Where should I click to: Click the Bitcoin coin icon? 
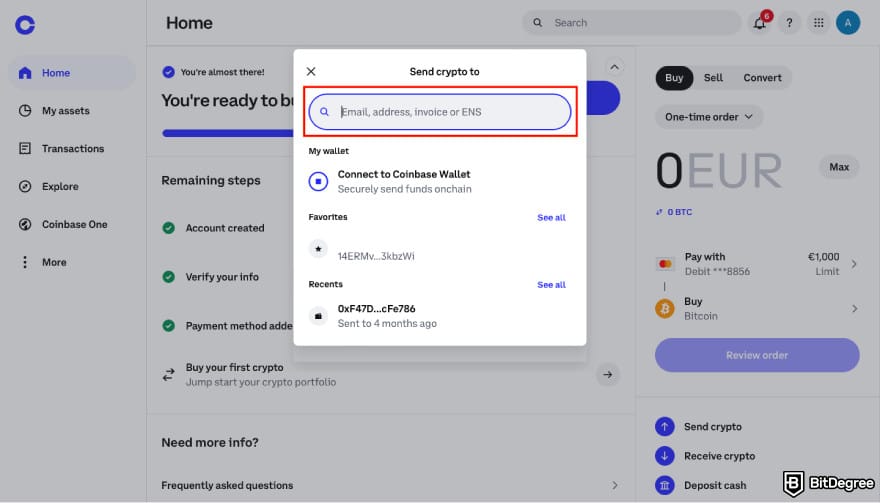point(665,309)
